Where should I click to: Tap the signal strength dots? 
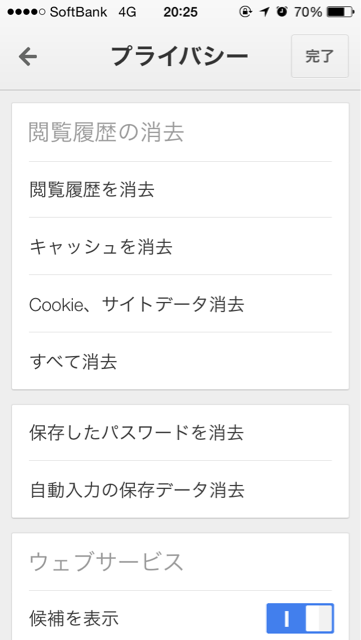point(26,12)
